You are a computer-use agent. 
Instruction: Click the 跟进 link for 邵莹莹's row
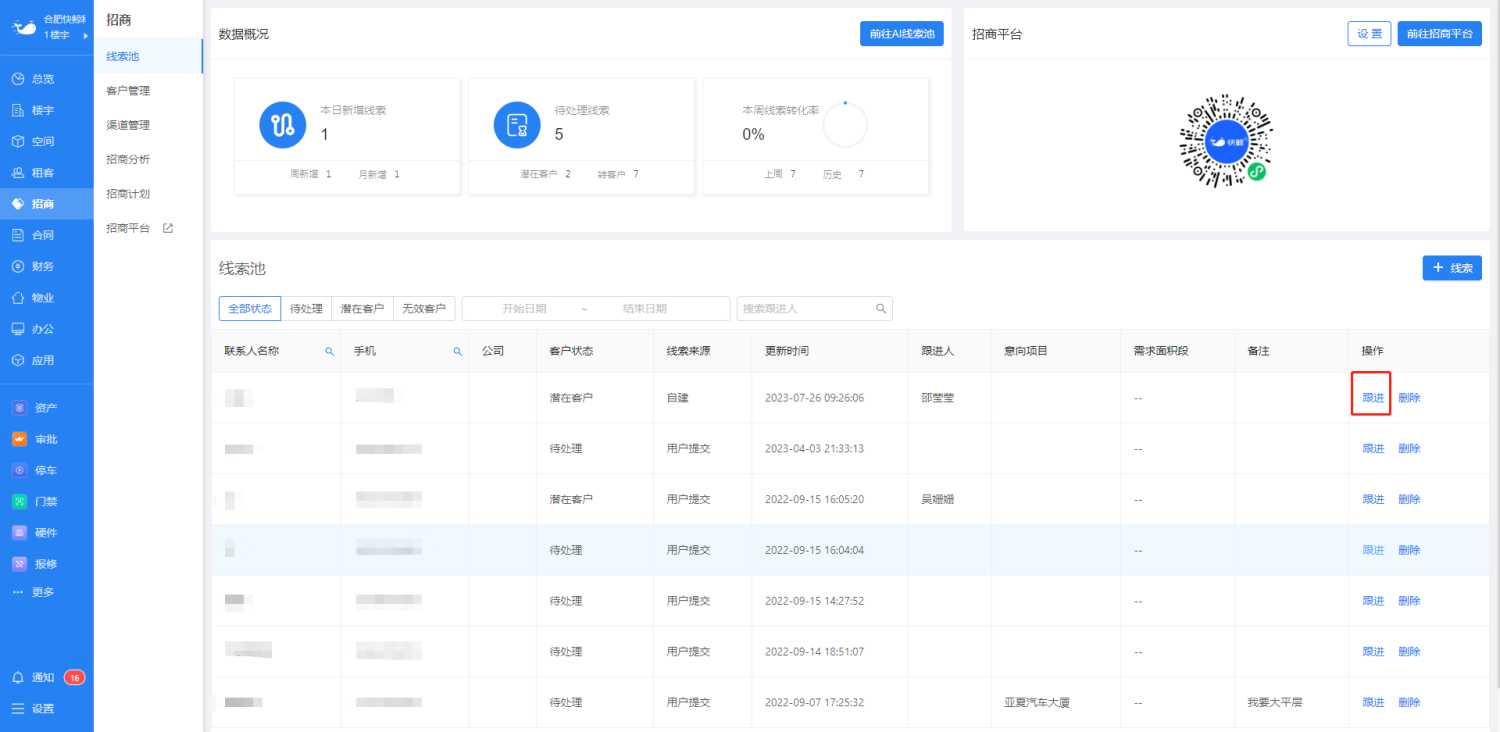pyautogui.click(x=1373, y=398)
